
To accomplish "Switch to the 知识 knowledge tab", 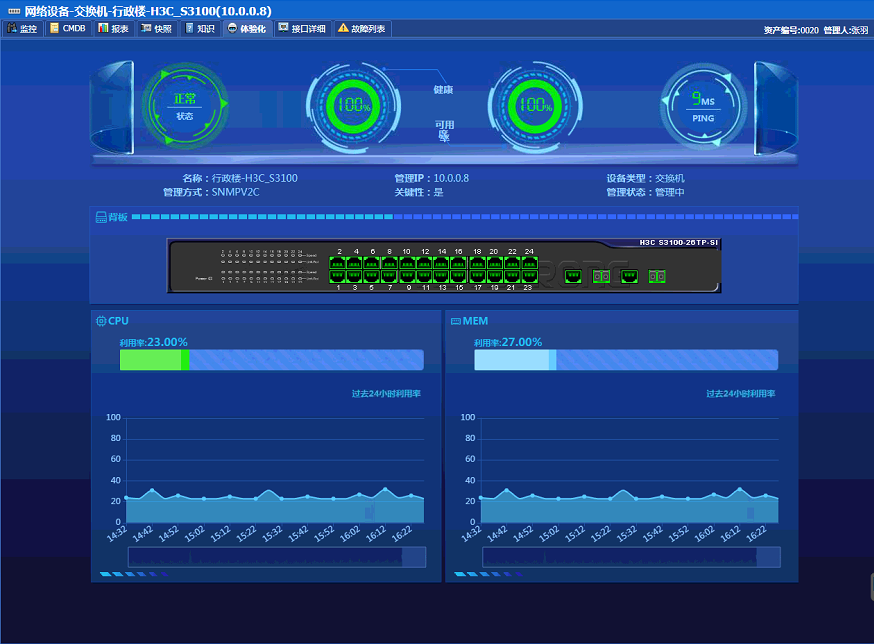I will (200, 28).
